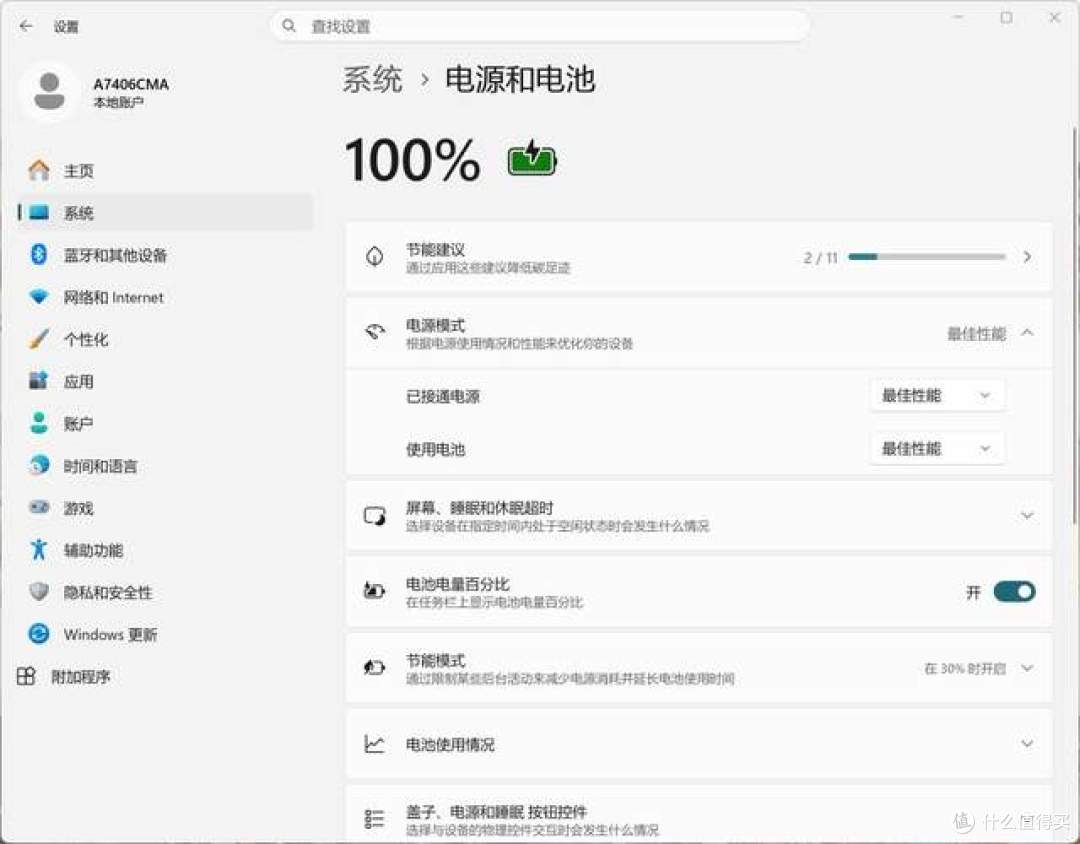The image size is (1080, 844).
Task: Open 节能建议 details arrow
Action: [1027, 257]
